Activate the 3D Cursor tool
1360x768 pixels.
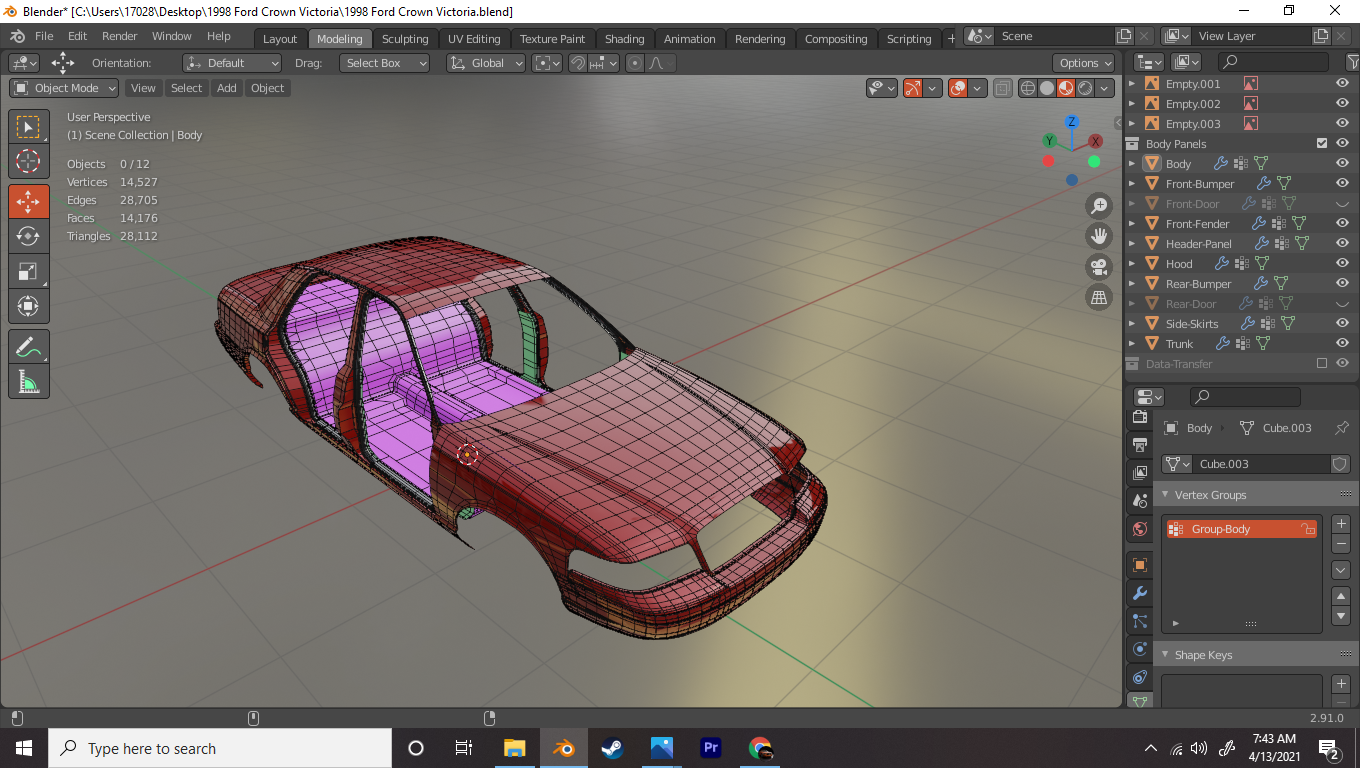coord(28,162)
